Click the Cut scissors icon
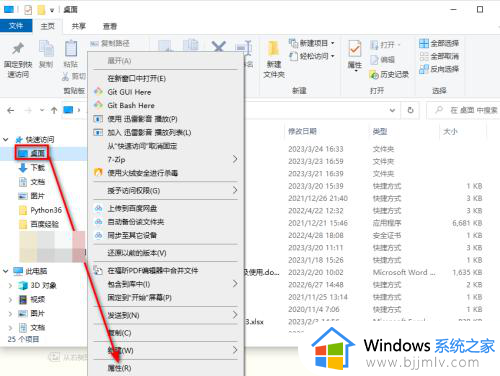 click(66, 76)
